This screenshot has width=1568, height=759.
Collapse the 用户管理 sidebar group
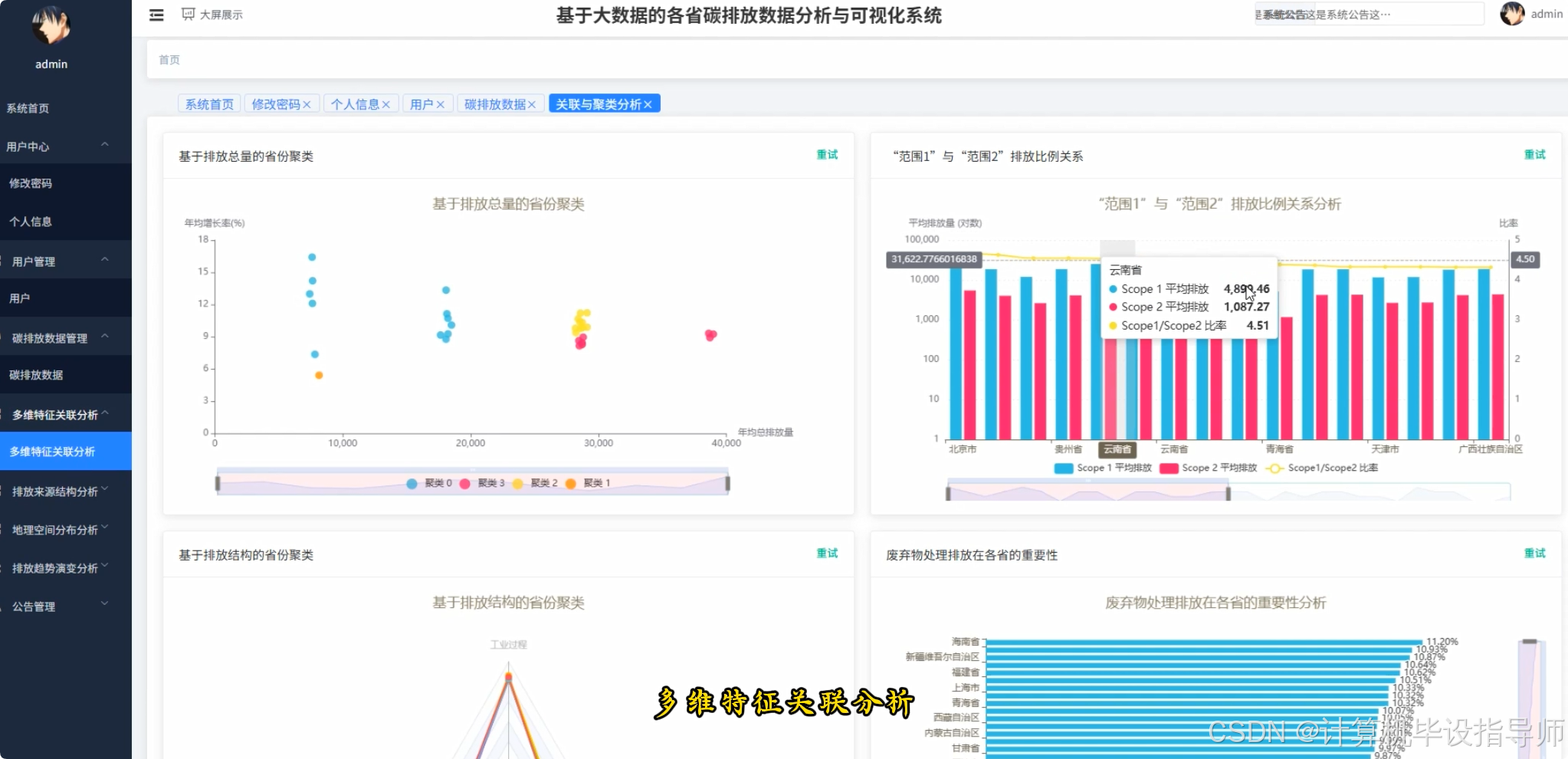(x=66, y=261)
